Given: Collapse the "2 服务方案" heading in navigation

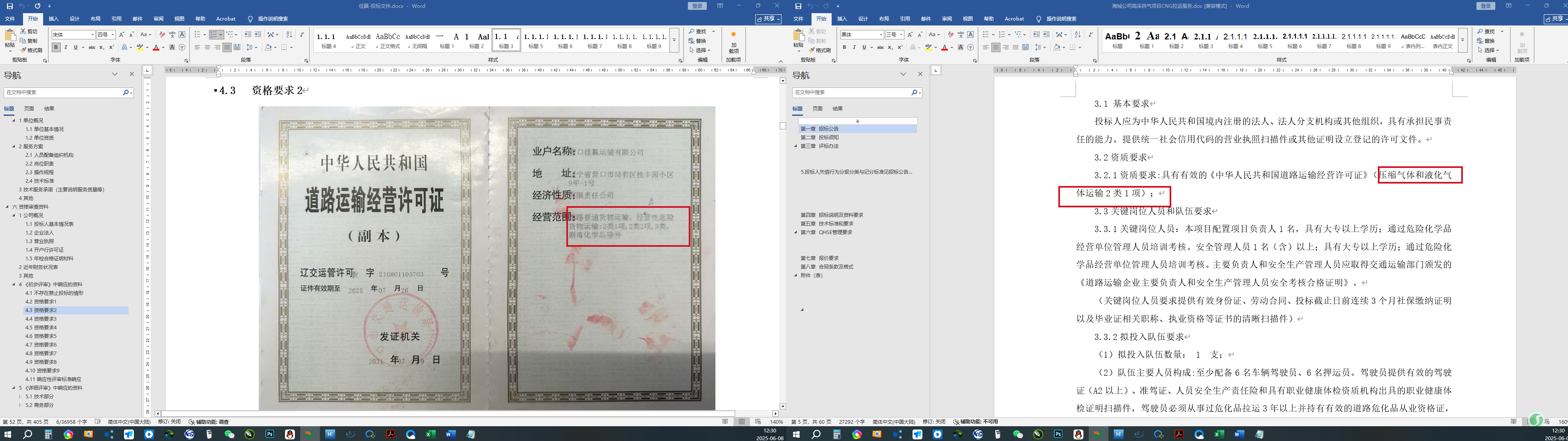Looking at the screenshot, I should (x=14, y=147).
